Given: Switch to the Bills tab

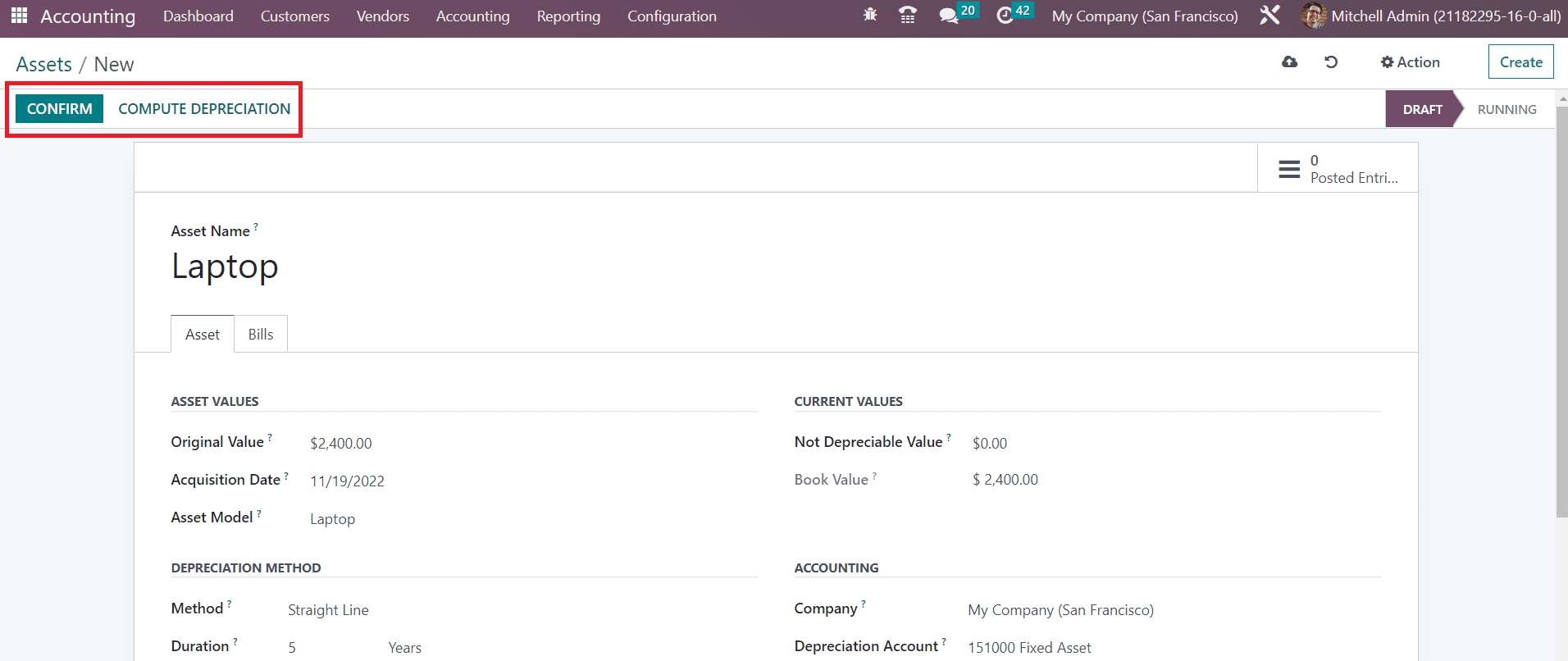Looking at the screenshot, I should coord(261,335).
